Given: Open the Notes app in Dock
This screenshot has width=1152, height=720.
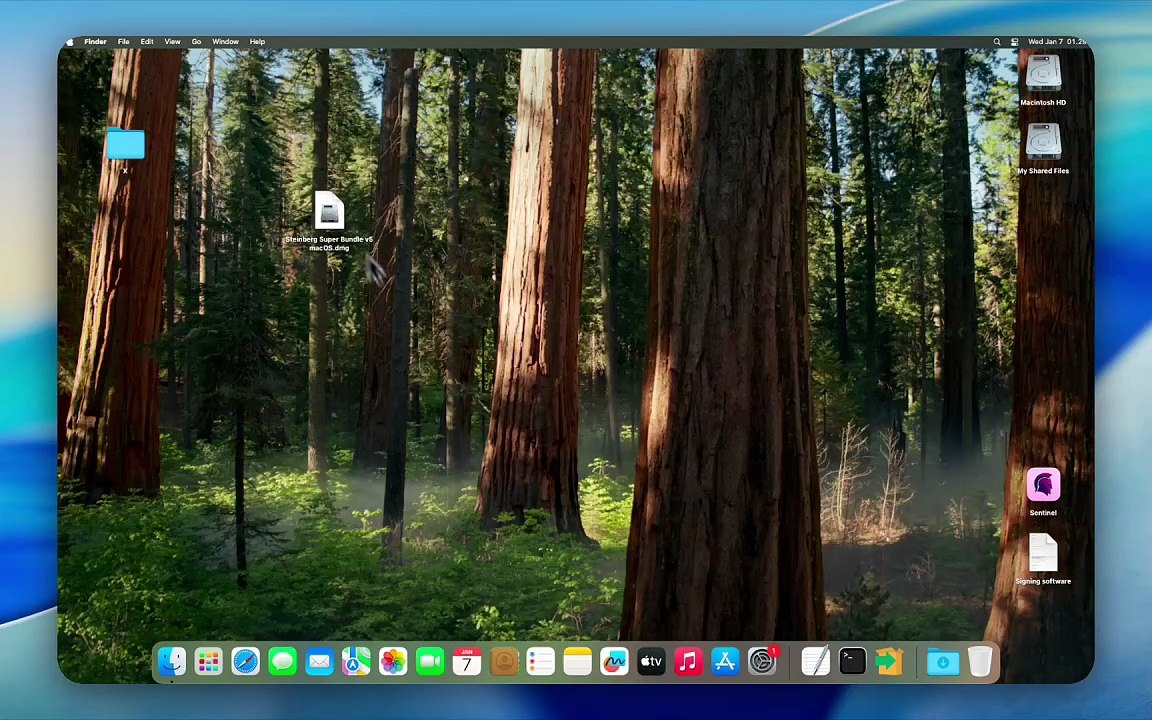Looking at the screenshot, I should pyautogui.click(x=577, y=661).
